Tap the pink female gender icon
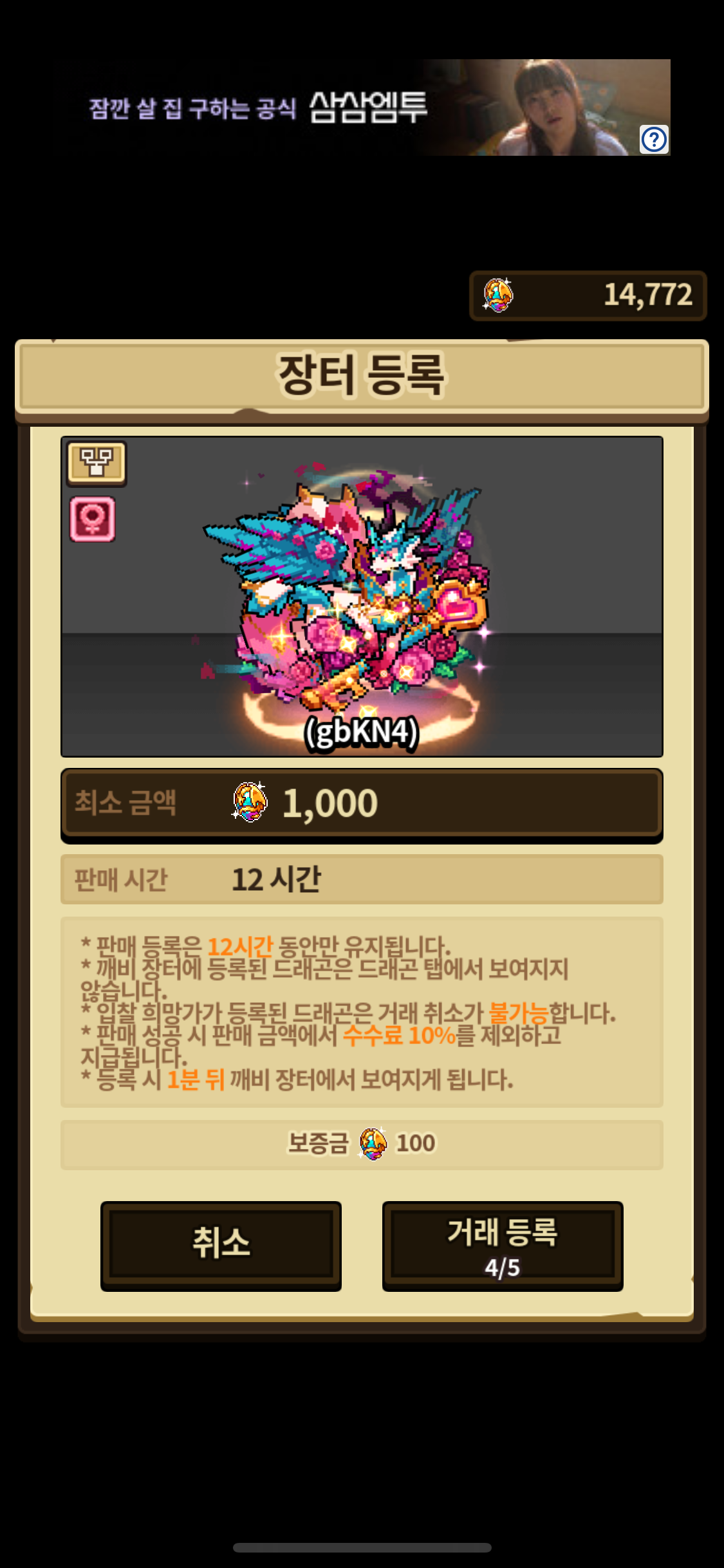 (93, 519)
